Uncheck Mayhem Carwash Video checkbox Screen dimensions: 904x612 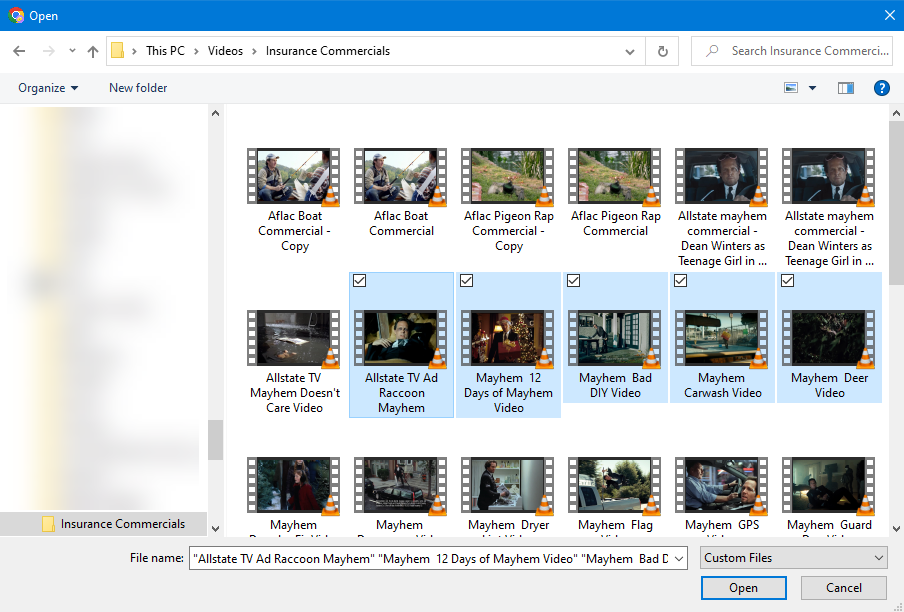point(680,281)
